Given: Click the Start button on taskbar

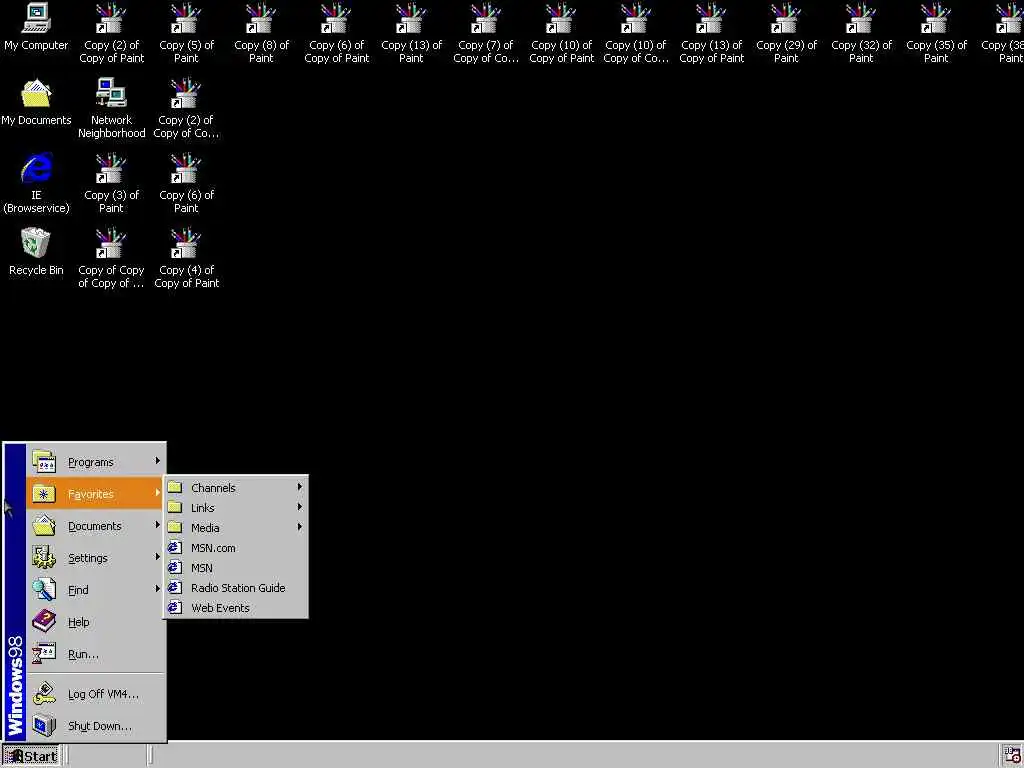Looking at the screenshot, I should [31, 756].
